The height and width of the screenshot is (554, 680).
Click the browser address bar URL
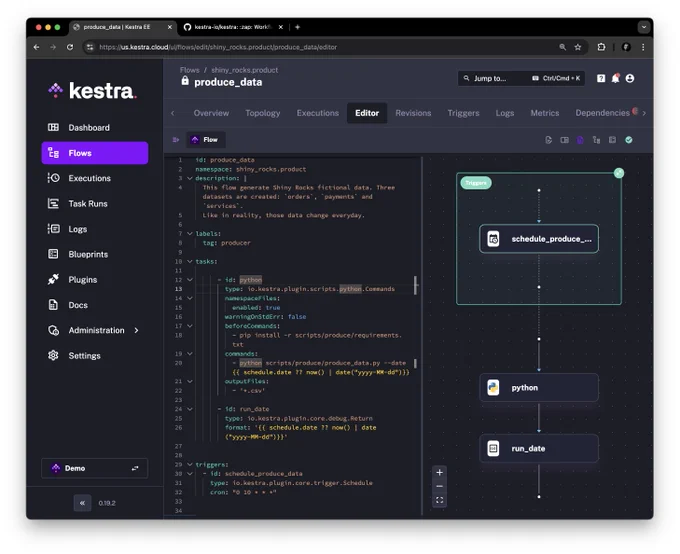pyautogui.click(x=218, y=47)
